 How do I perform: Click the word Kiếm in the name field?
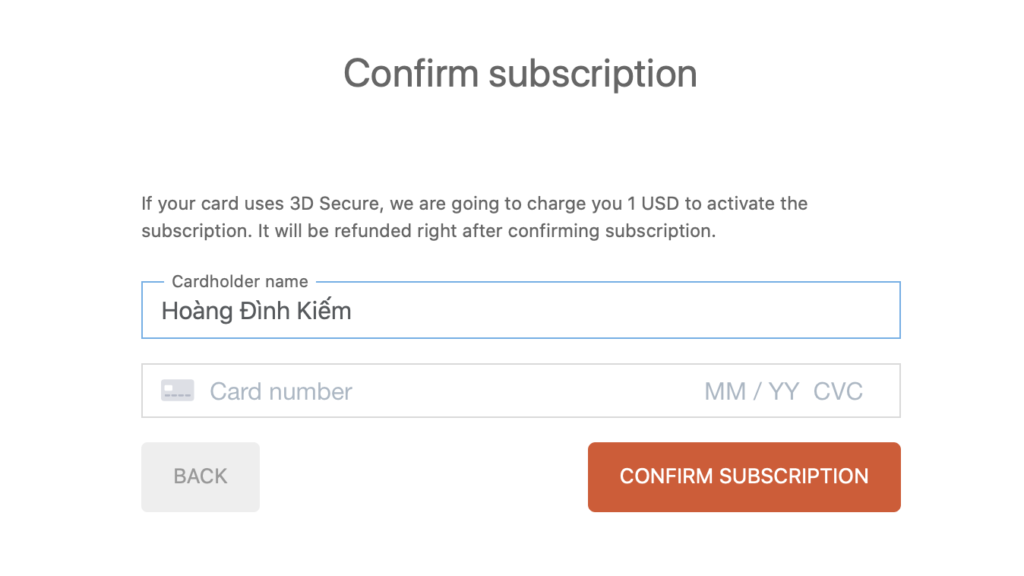click(323, 311)
